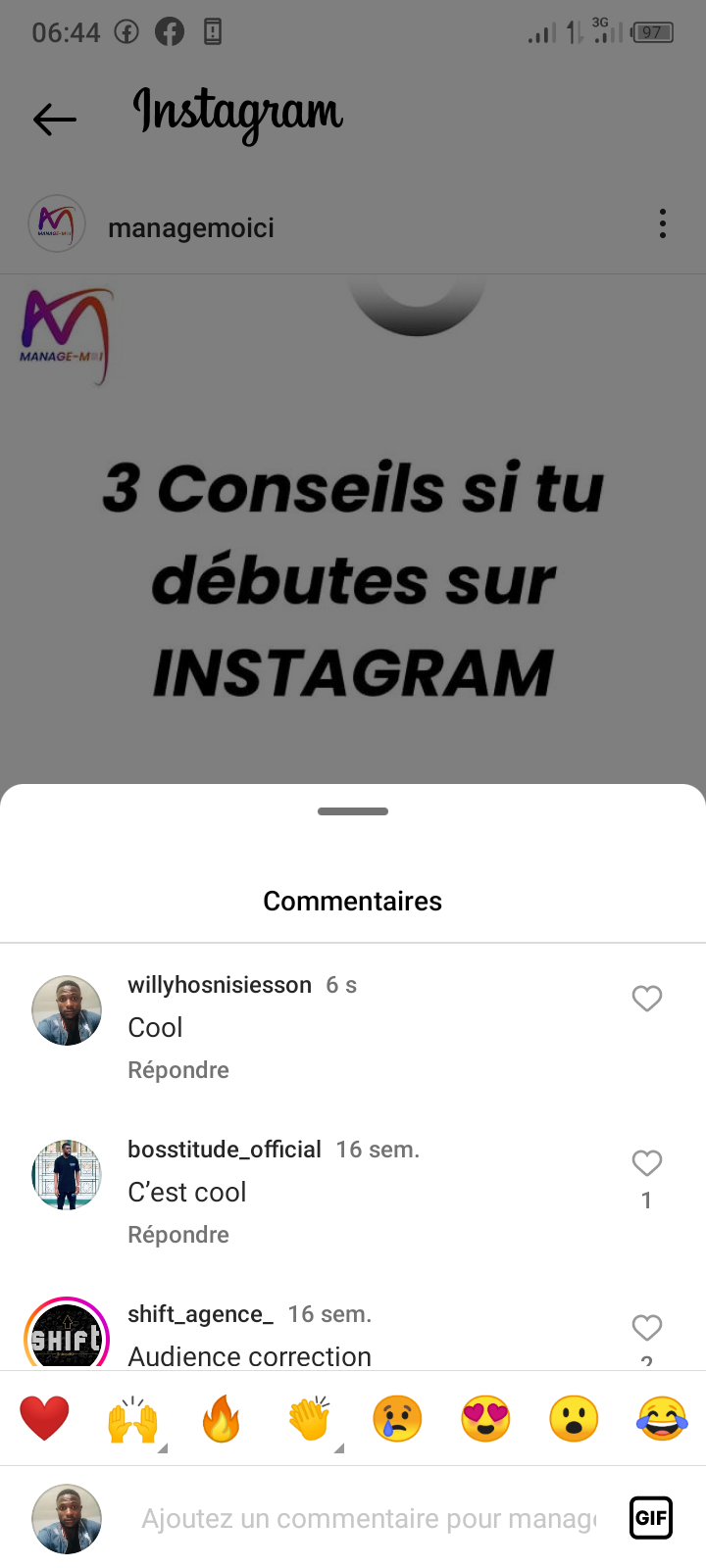Insert the heart-eyes emoji
The image size is (706, 1568).
click(x=485, y=1418)
